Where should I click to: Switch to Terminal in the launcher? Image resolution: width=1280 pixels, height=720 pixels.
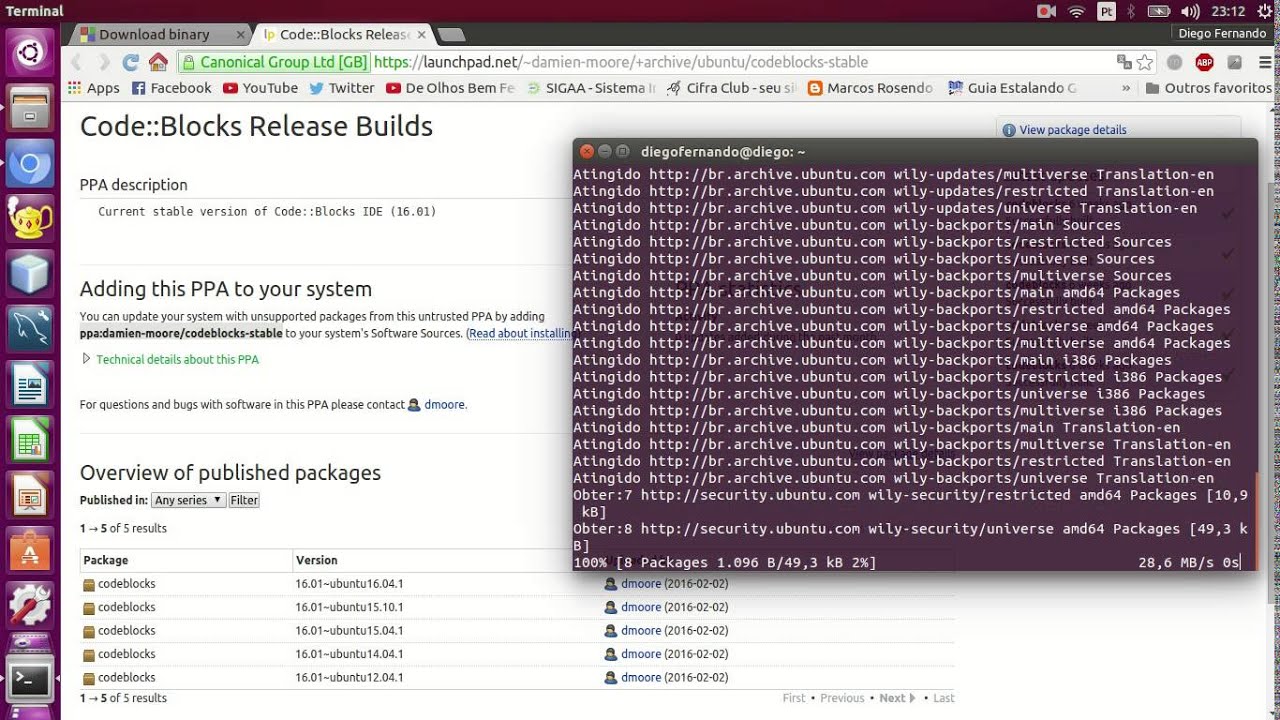pyautogui.click(x=30, y=679)
